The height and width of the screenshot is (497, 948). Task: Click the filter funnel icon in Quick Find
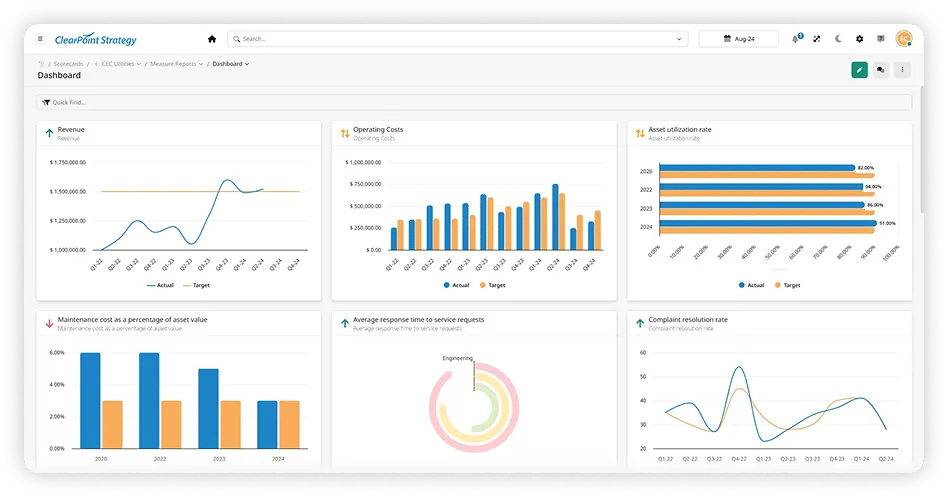[46, 102]
